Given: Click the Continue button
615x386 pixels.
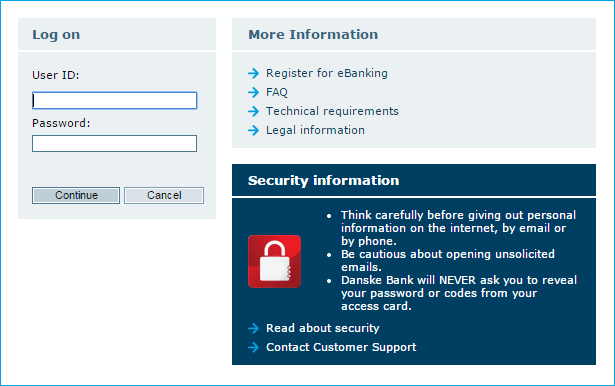Looking at the screenshot, I should coord(76,195).
